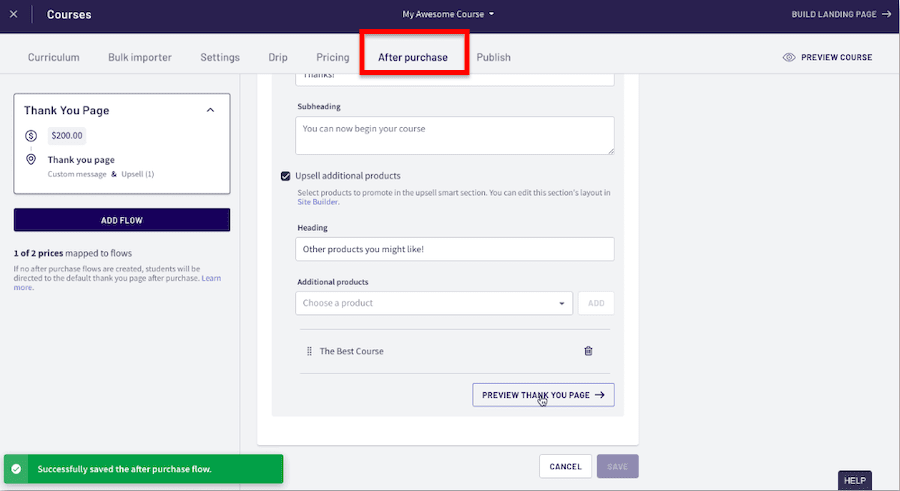Open the My Awesome Course dropdown
900x491 pixels.
coord(448,14)
